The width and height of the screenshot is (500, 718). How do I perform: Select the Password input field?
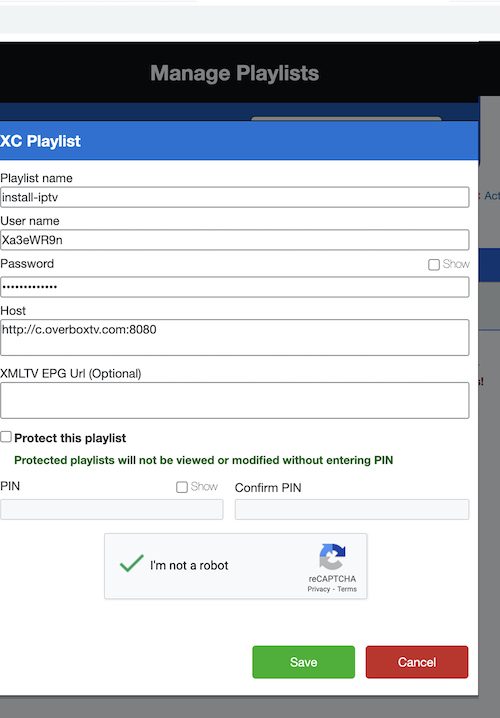pos(234,287)
